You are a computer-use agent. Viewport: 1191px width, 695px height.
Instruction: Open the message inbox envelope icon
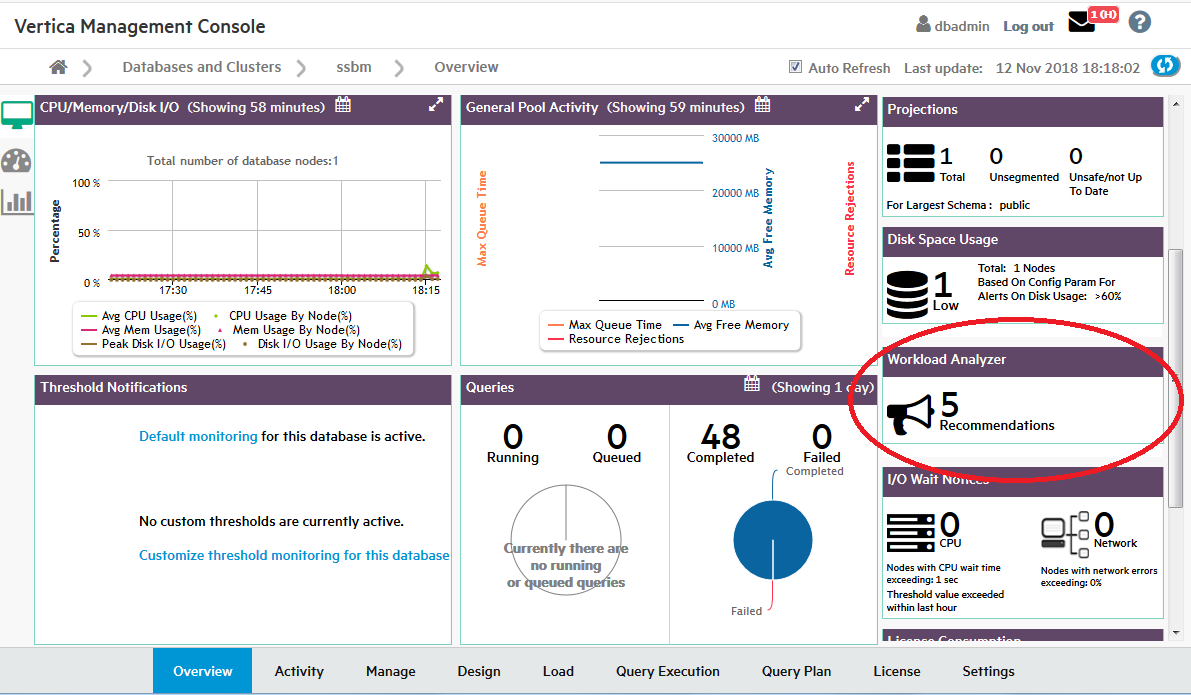click(1081, 23)
